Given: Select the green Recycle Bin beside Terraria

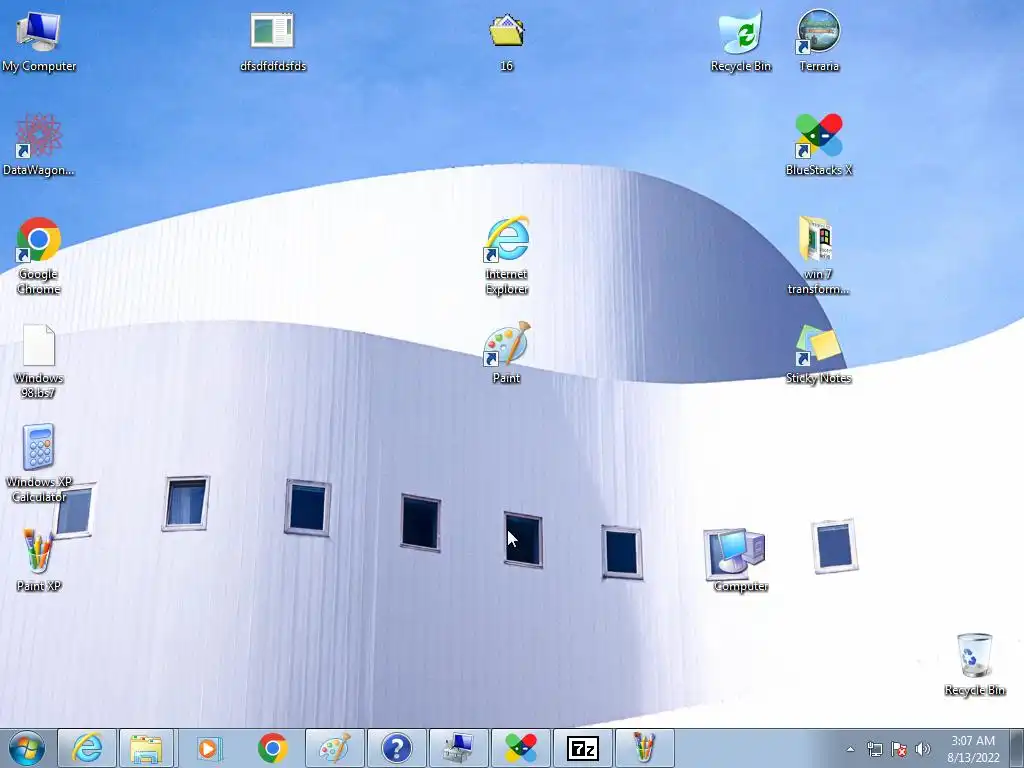Looking at the screenshot, I should pyautogui.click(x=741, y=40).
